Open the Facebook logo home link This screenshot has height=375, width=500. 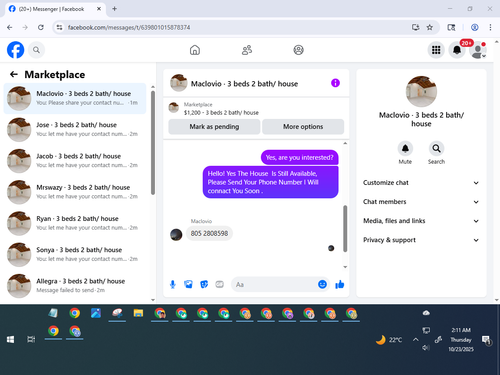click(x=15, y=50)
